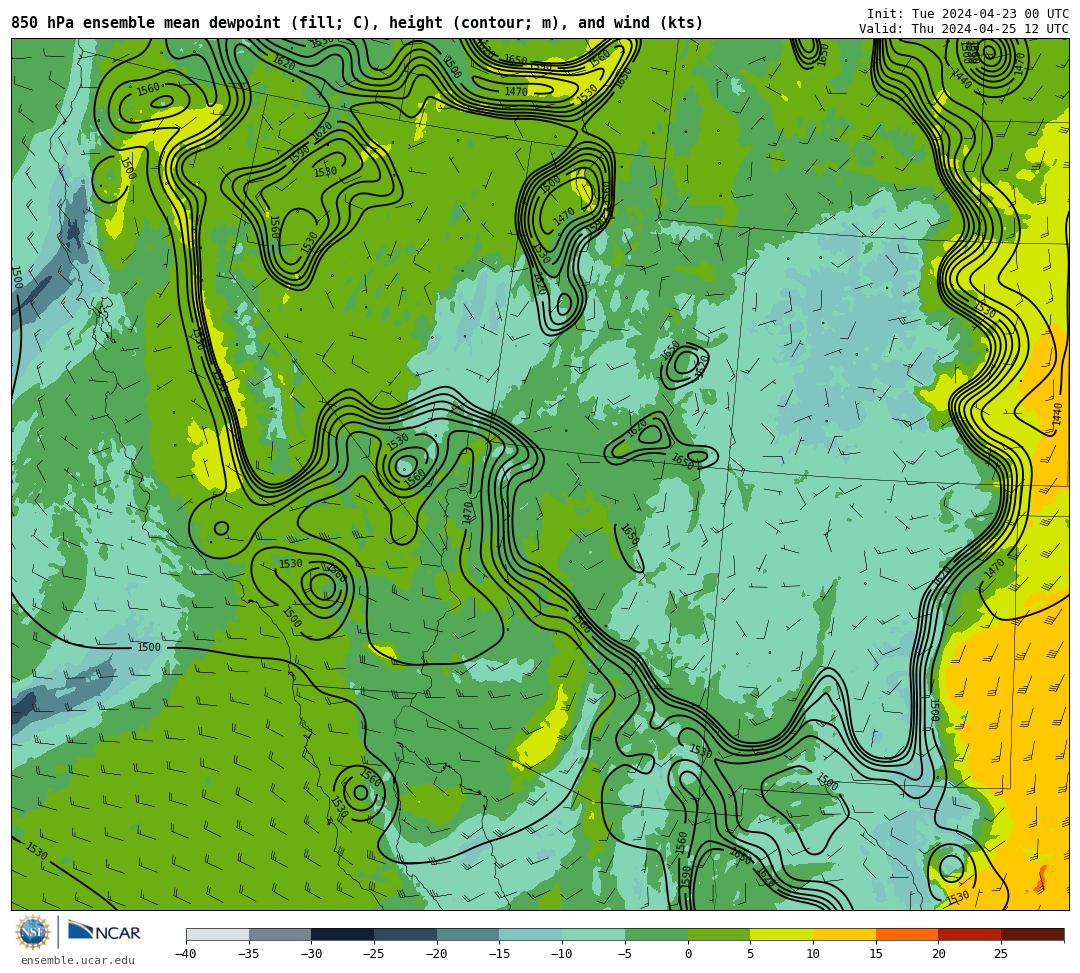Pick the -40 to -35 light gray swatch

[218, 934]
